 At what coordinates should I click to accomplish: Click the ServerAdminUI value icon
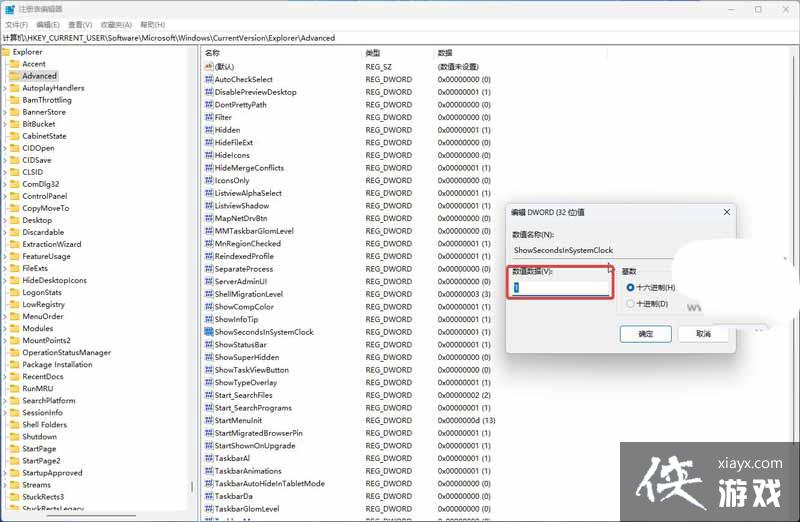tap(209, 281)
